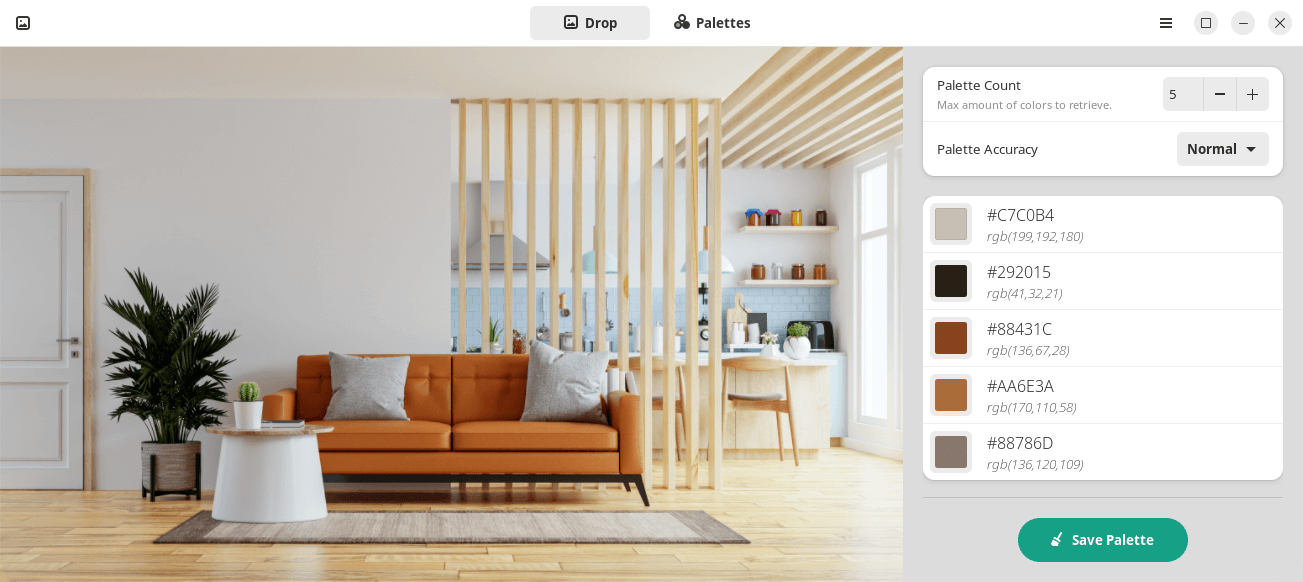The image size is (1303, 582).
Task: Open the Palette Accuracy Normal dropdown
Action: 1223,149
